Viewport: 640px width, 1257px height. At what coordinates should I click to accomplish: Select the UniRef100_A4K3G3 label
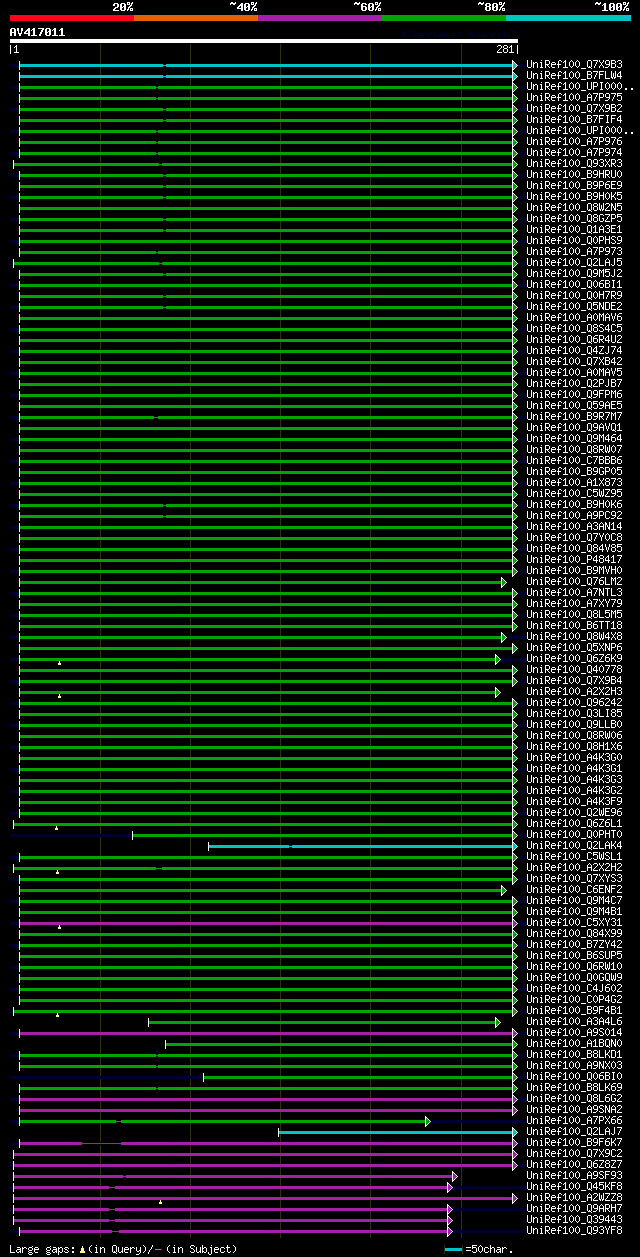point(574,780)
